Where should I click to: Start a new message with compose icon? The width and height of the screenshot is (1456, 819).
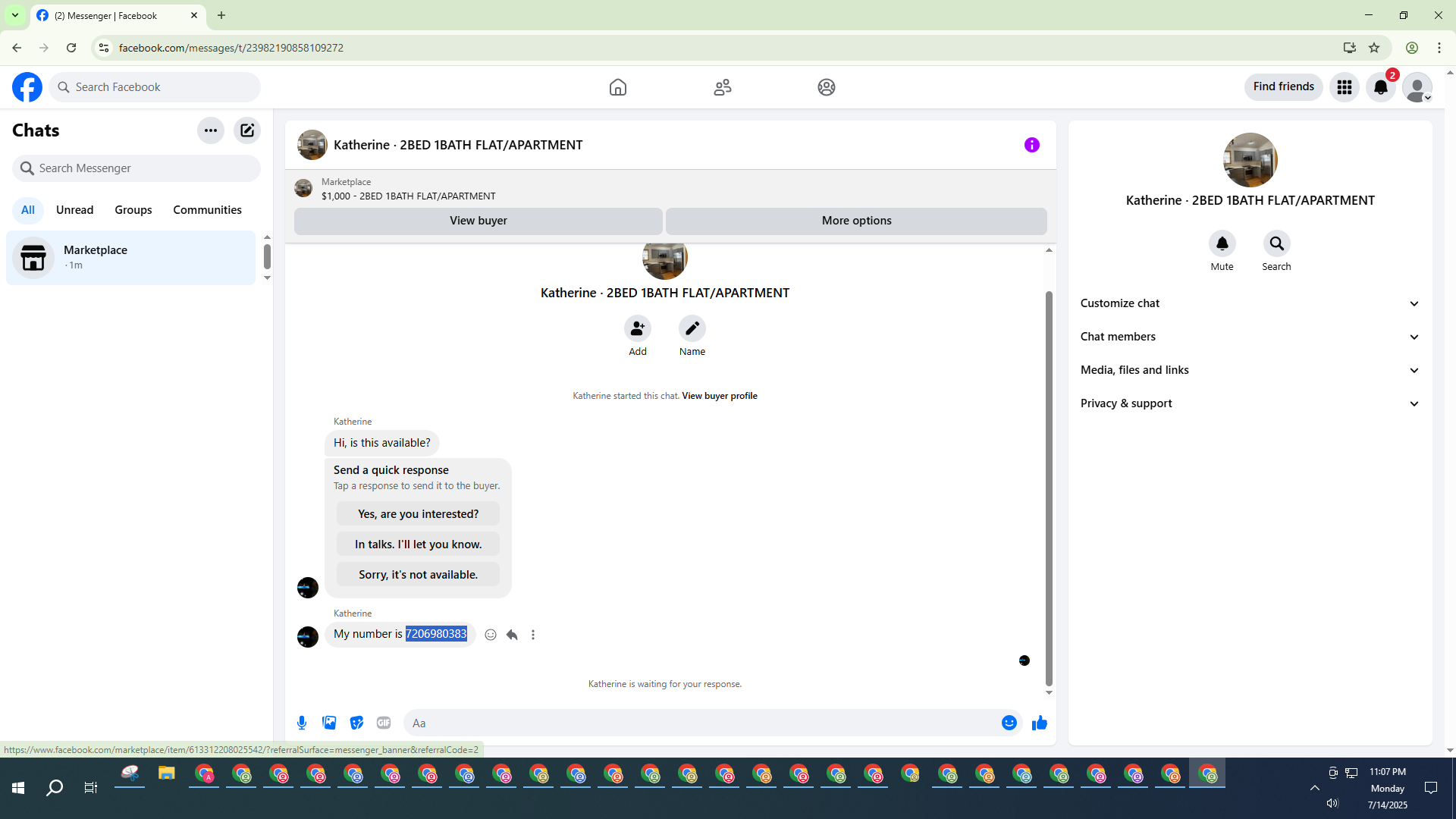[247, 130]
